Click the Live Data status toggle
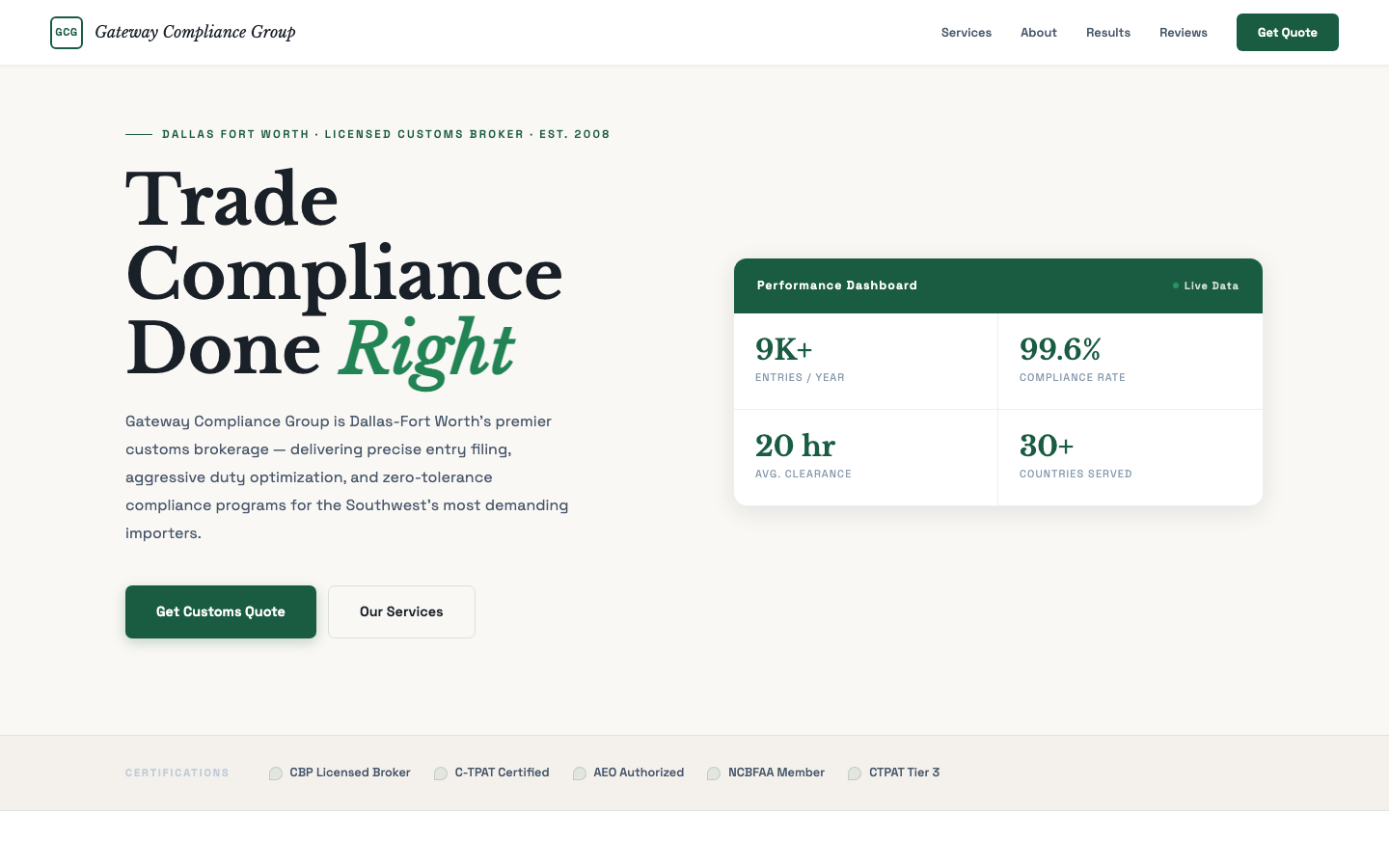The height and width of the screenshot is (868, 1389). tap(1206, 285)
